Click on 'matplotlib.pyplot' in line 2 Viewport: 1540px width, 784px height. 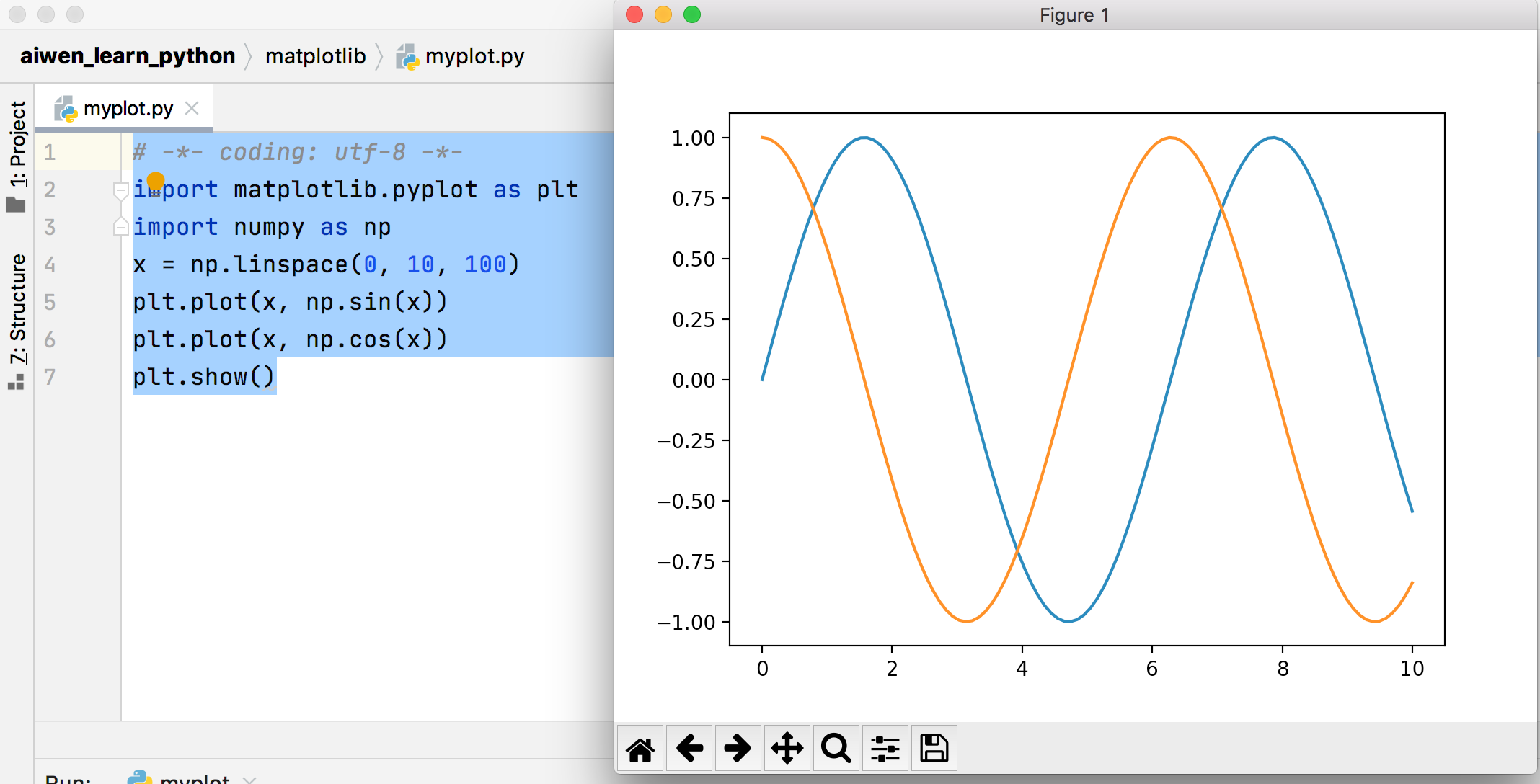(355, 190)
